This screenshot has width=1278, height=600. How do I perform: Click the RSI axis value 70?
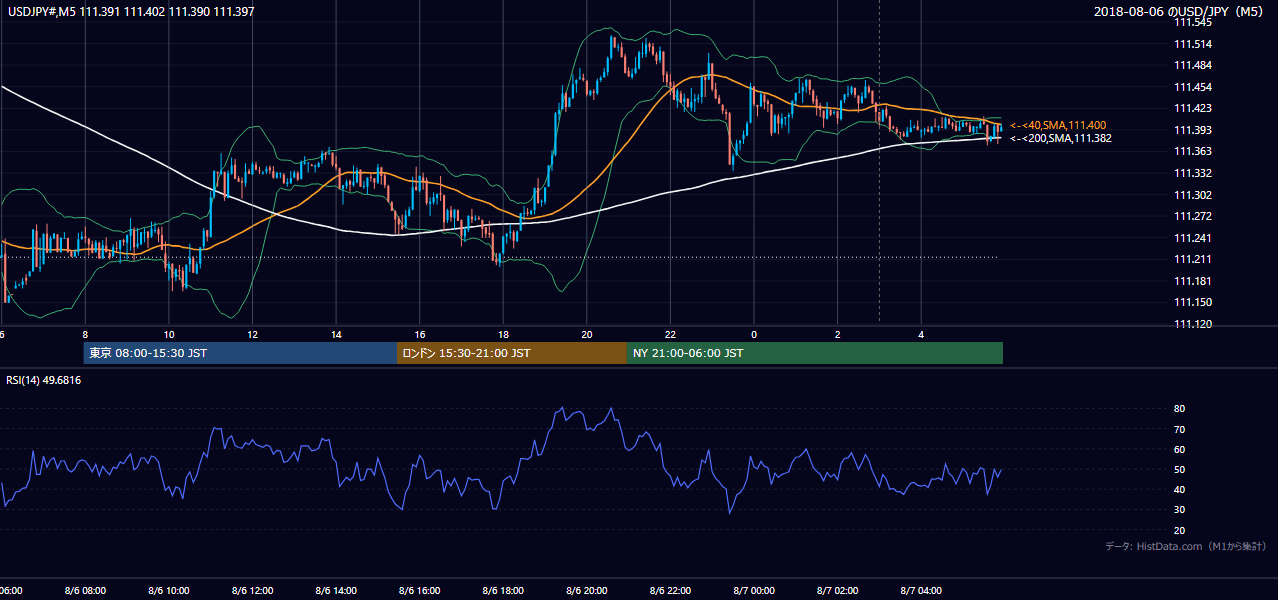coord(1180,429)
